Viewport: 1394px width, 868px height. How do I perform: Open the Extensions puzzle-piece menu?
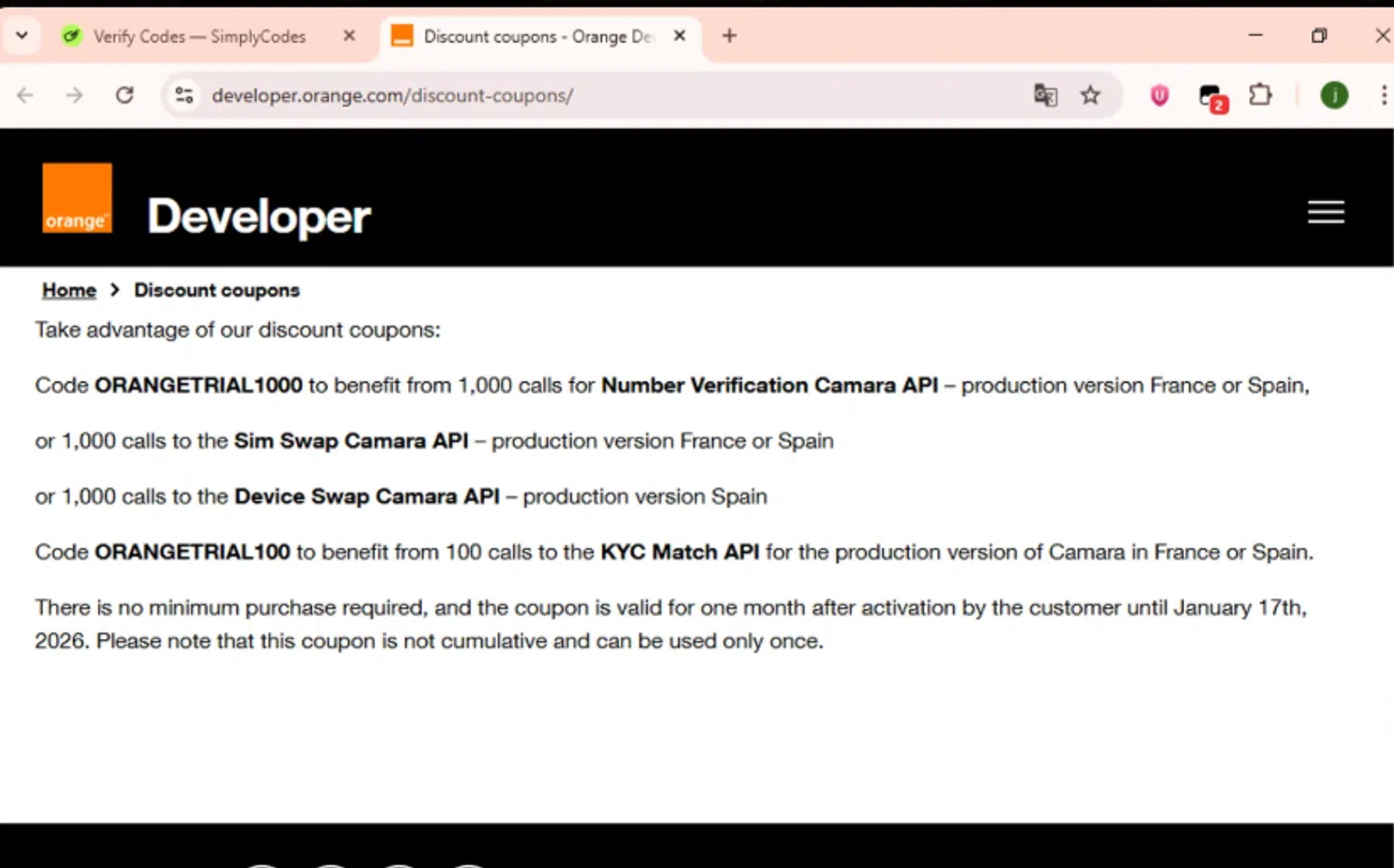1260,95
